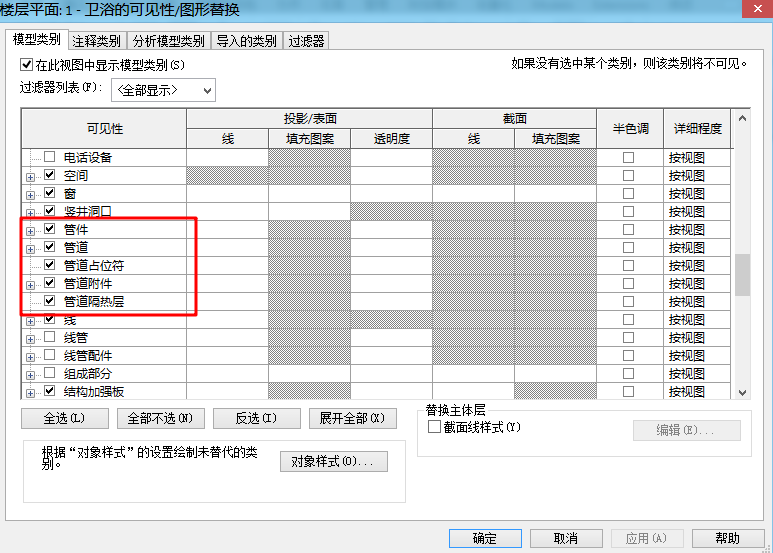
Task: Click 详细程度 按视图 cell for 窗 row
Action: tap(697, 194)
